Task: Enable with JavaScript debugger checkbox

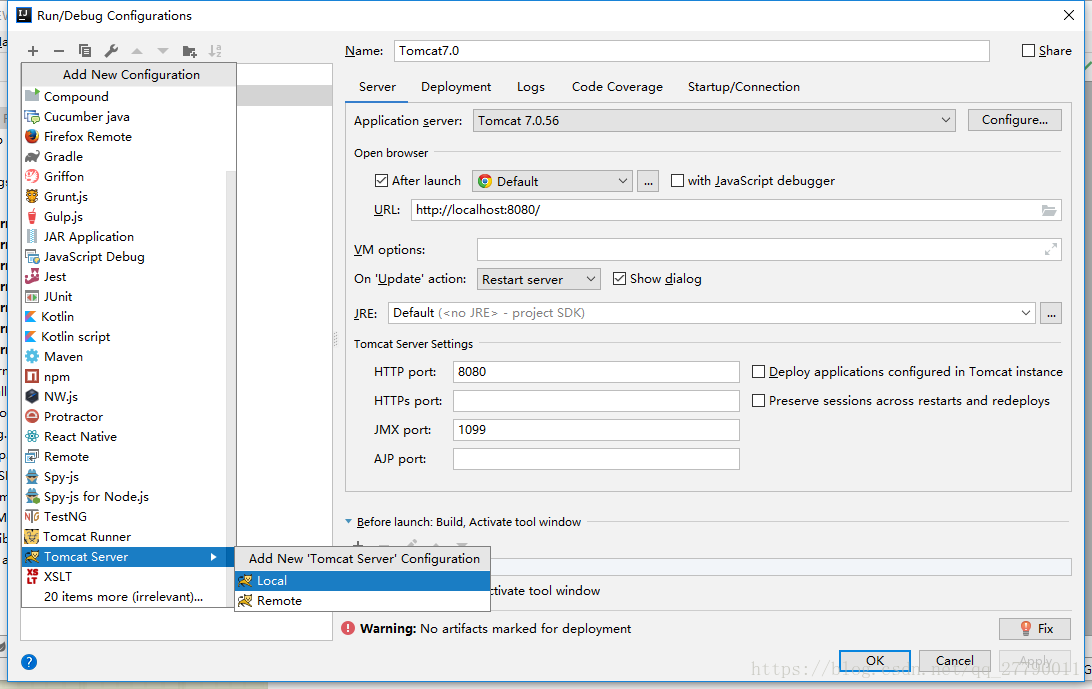Action: pyautogui.click(x=678, y=181)
